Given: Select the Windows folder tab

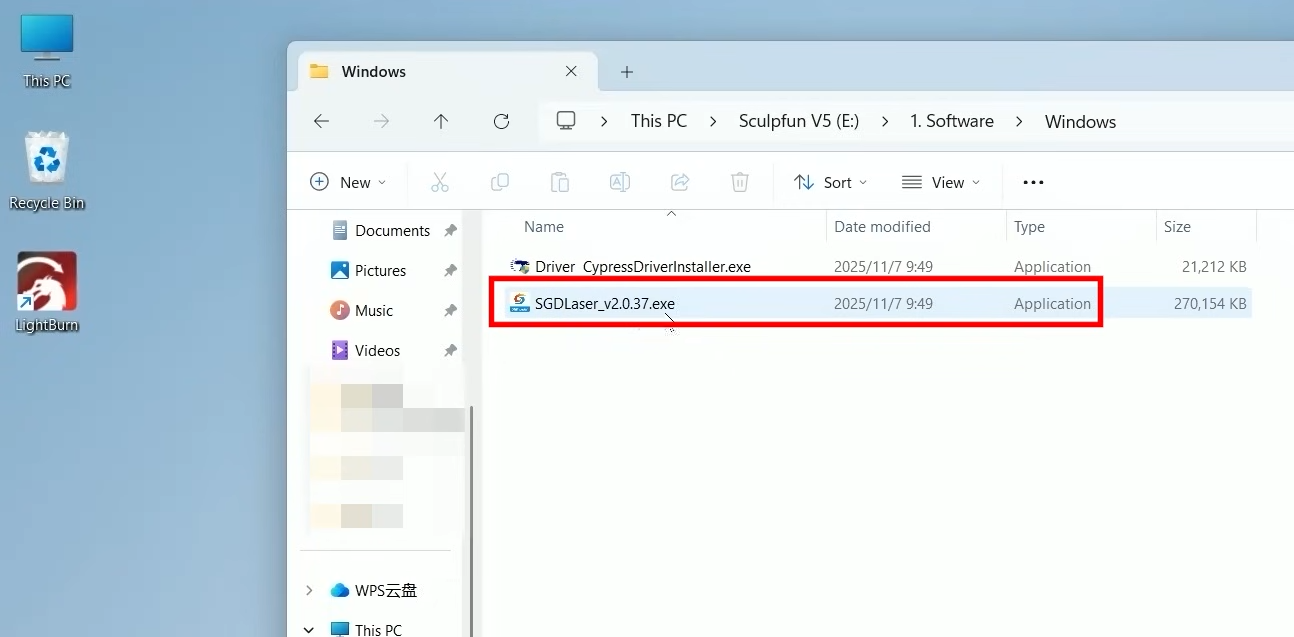Looking at the screenshot, I should click(x=447, y=72).
